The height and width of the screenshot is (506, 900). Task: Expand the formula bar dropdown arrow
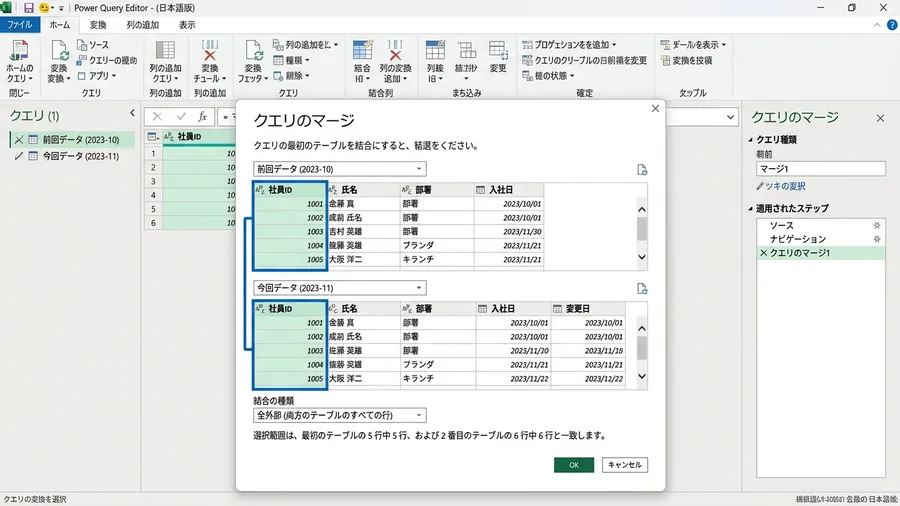click(x=730, y=117)
